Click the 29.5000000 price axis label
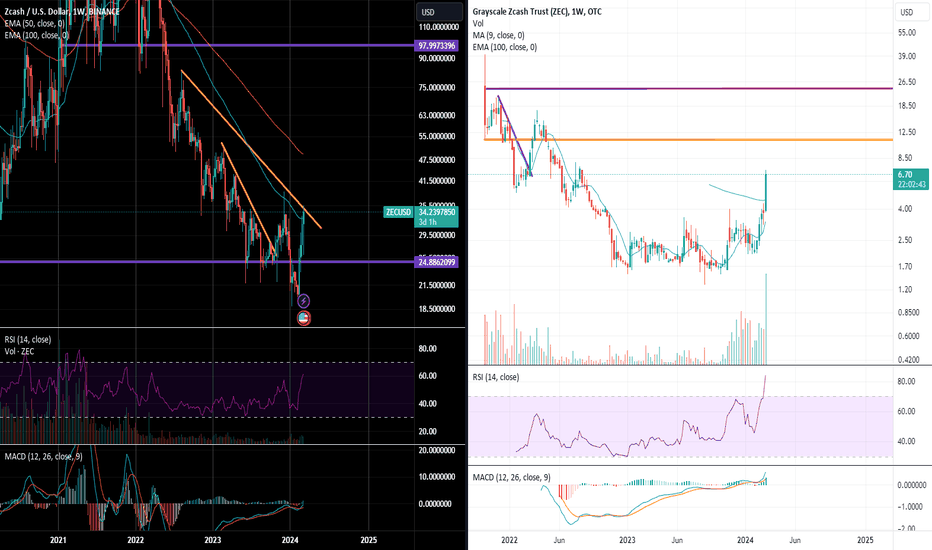The width and height of the screenshot is (932, 550). coord(439,235)
